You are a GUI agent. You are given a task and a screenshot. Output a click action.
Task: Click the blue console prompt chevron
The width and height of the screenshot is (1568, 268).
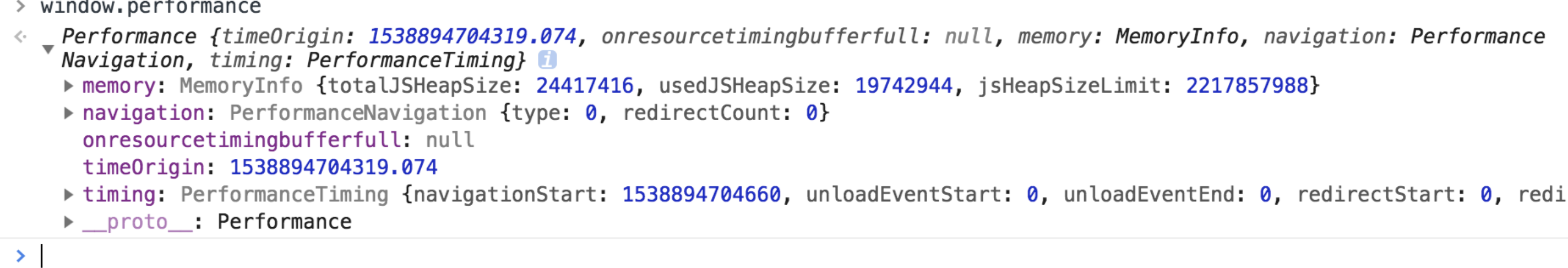tap(21, 255)
